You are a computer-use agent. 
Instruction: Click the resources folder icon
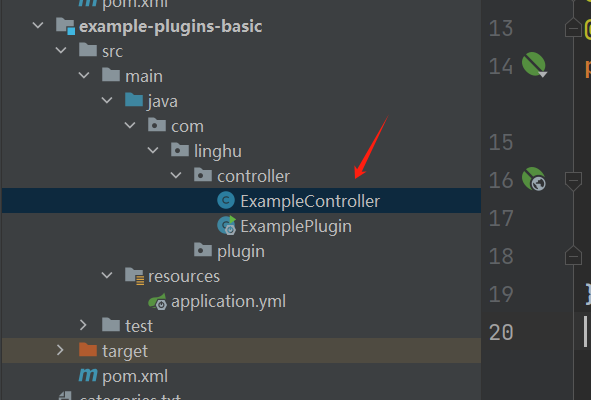[134, 276]
